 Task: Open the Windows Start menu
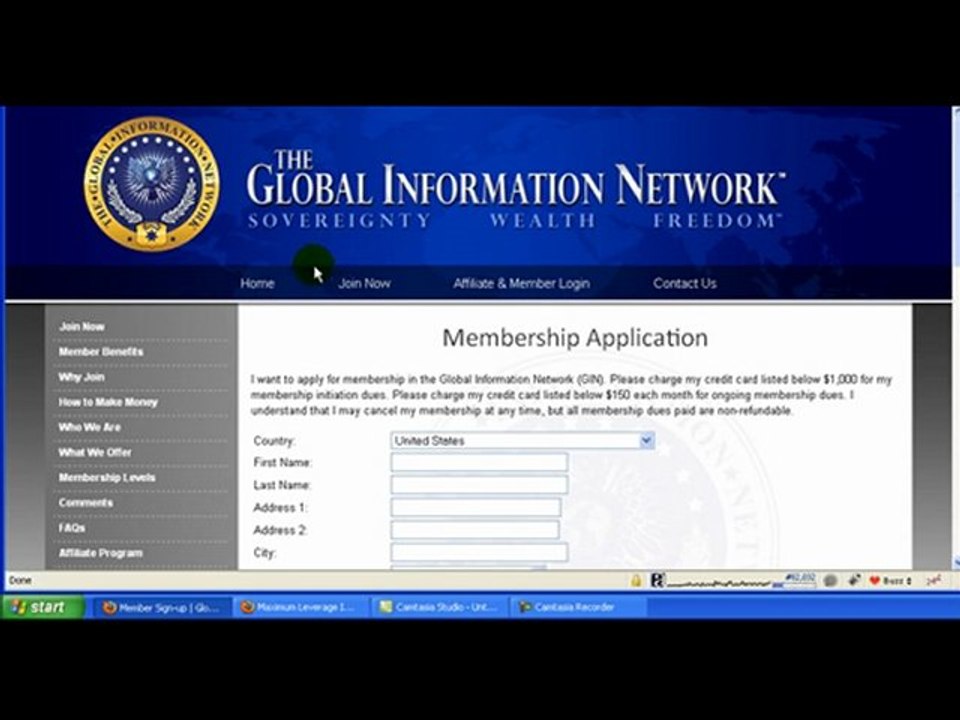(42, 607)
